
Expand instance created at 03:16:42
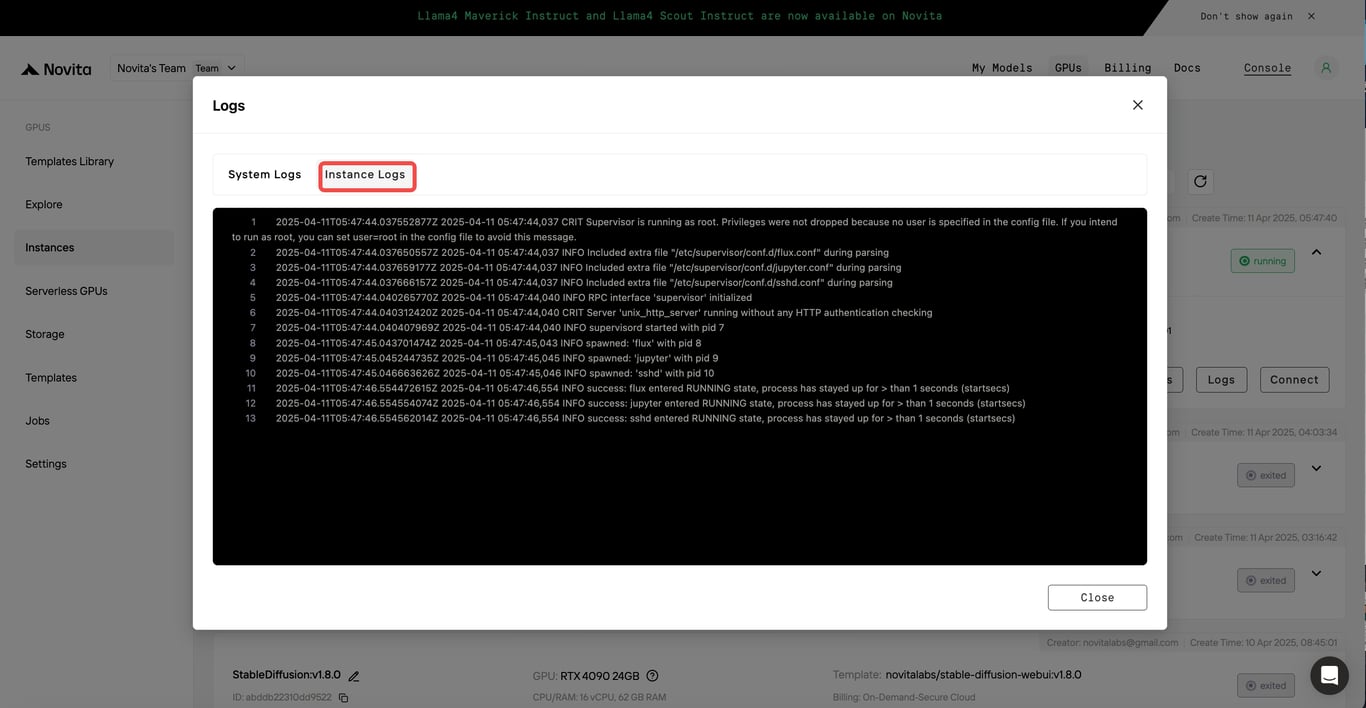click(x=1316, y=573)
